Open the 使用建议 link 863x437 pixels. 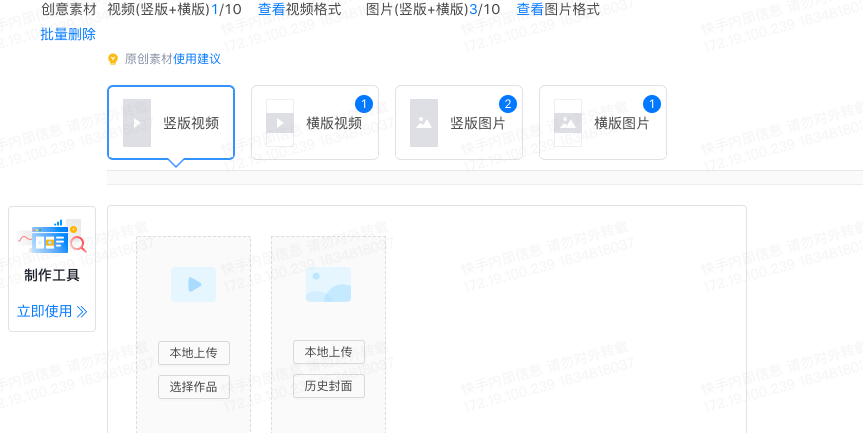tap(197, 59)
